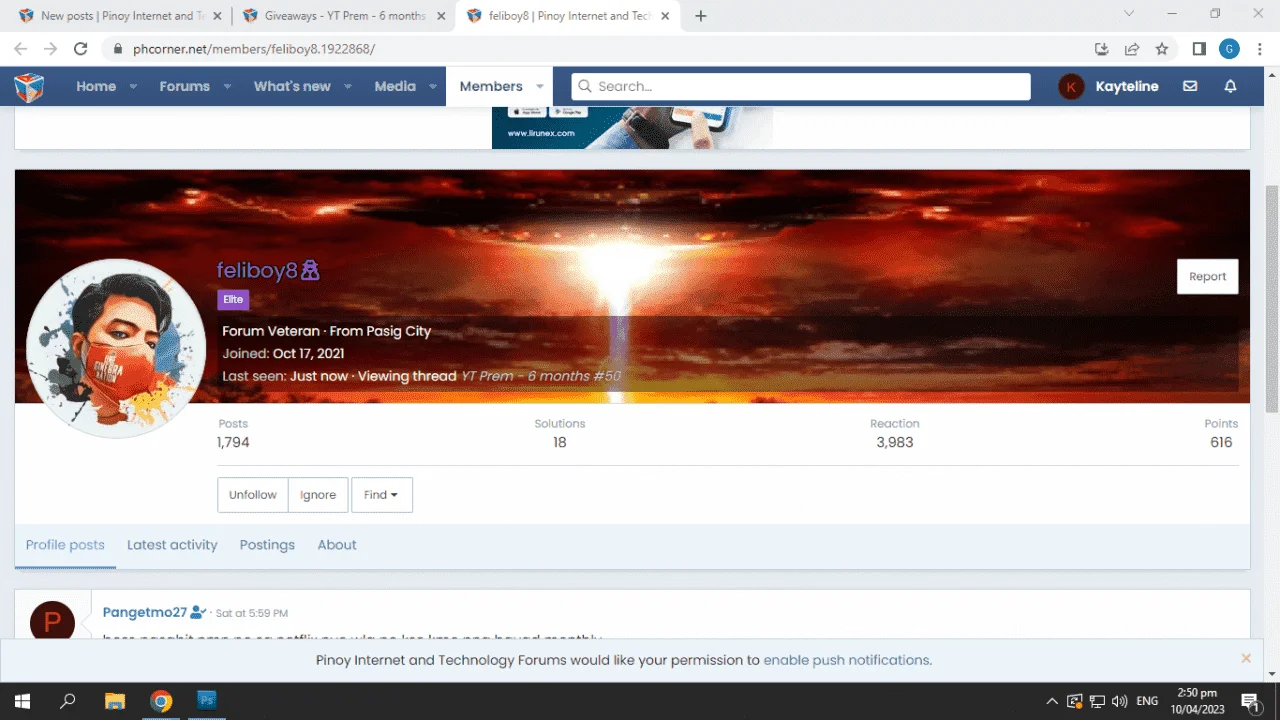
Task: Toggle Chrome side panel icon
Action: tap(1199, 48)
